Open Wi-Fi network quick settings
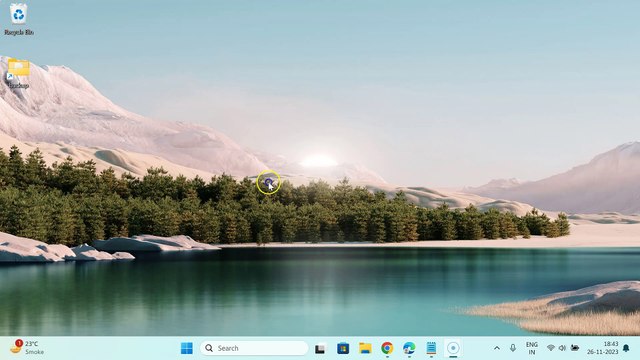 pyautogui.click(x=551, y=348)
